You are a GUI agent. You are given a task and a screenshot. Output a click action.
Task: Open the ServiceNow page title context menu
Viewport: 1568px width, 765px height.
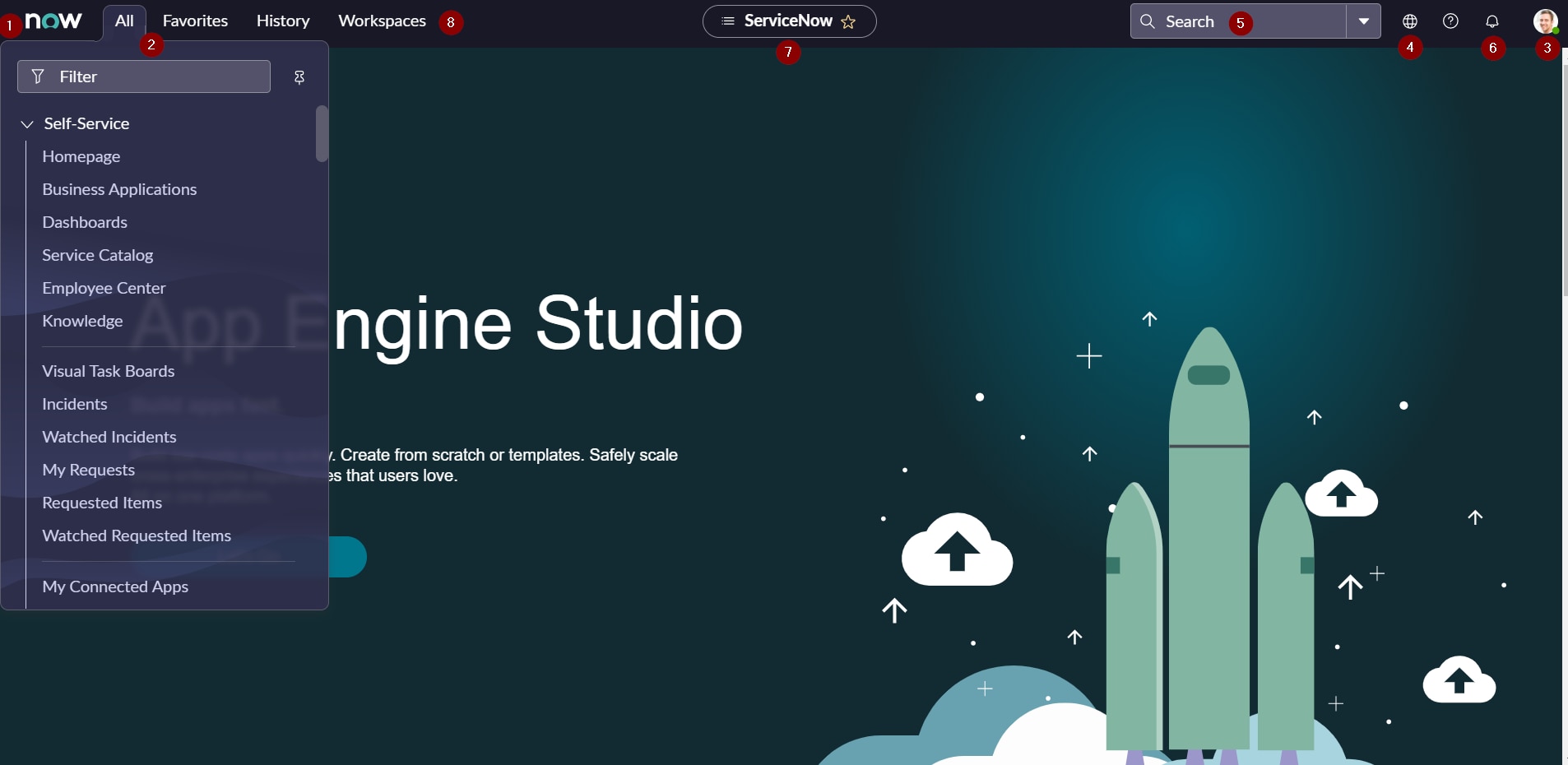point(728,21)
